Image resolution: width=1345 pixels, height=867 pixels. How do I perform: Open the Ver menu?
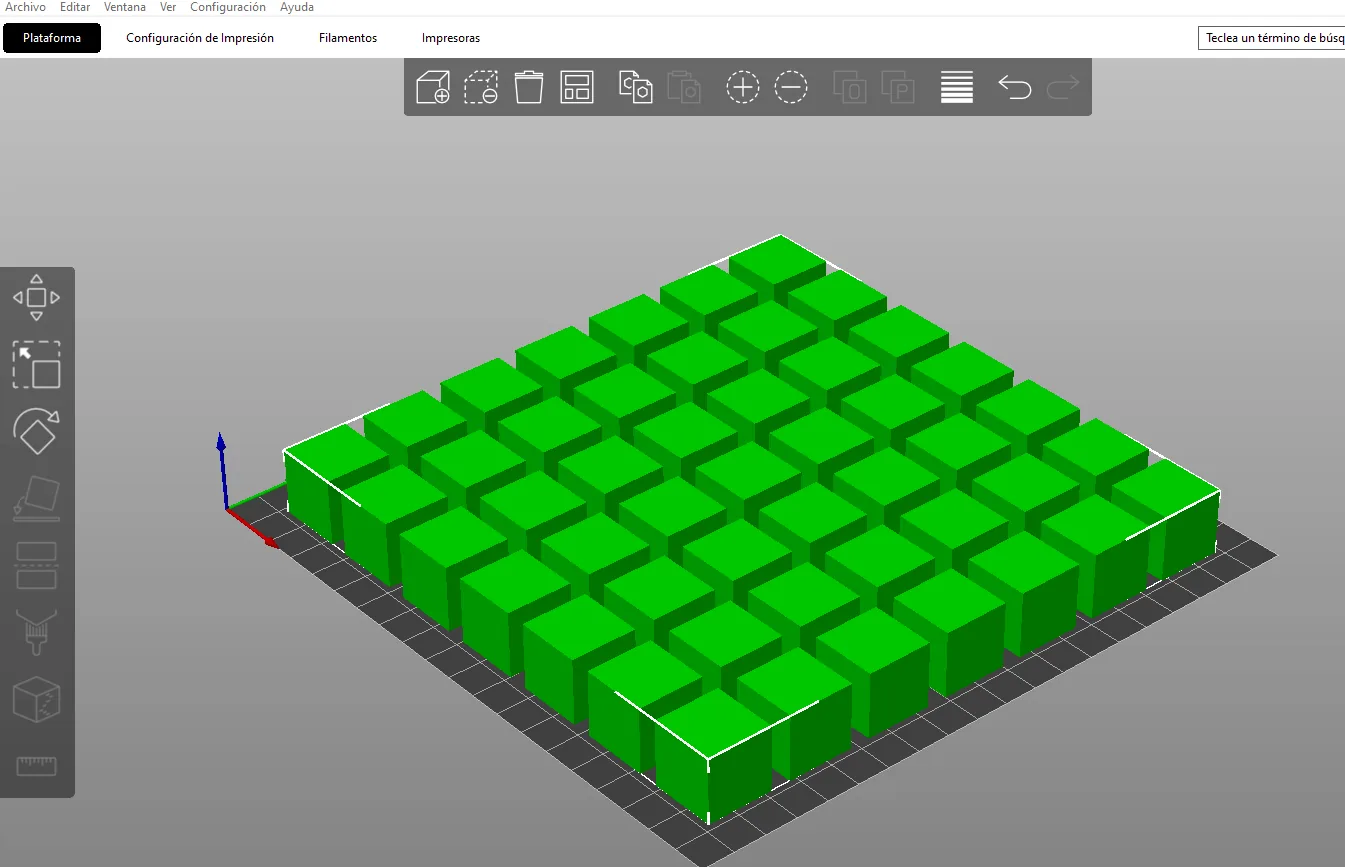168,7
